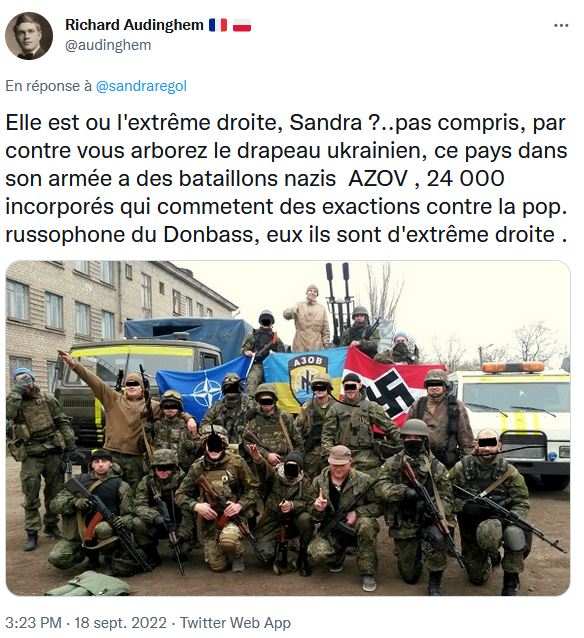Open the Richard Audinghem display name
This screenshot has width=584, height=638.
(134, 25)
